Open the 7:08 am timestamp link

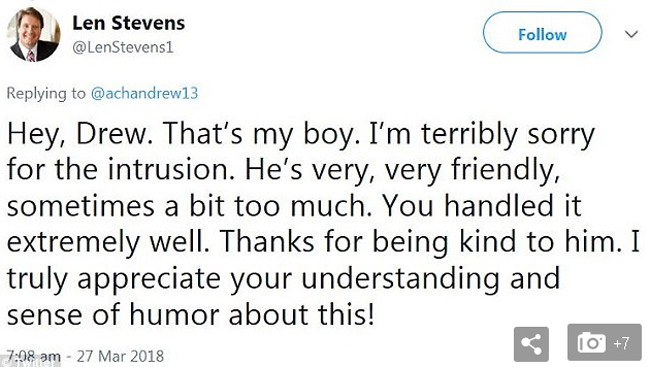(x=34, y=356)
